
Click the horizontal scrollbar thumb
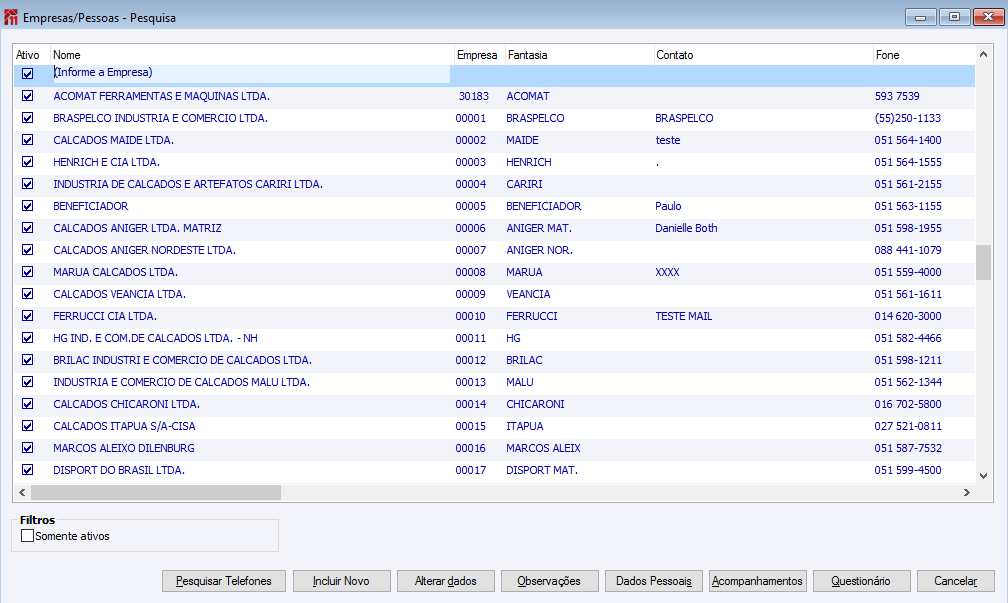[156, 492]
